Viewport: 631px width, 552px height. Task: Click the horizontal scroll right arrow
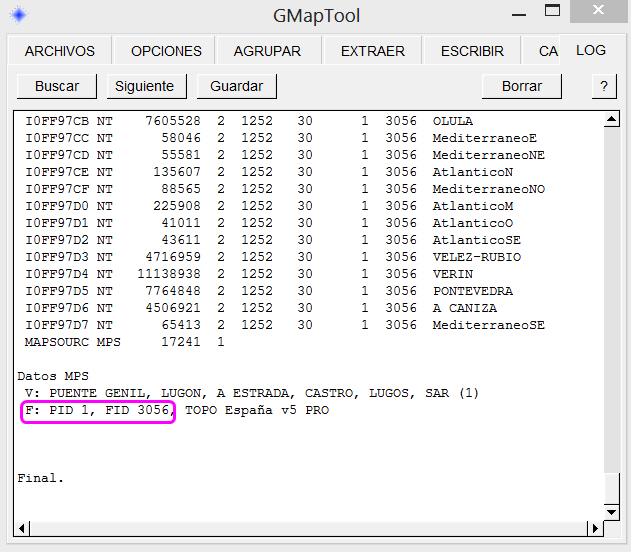tap(595, 528)
